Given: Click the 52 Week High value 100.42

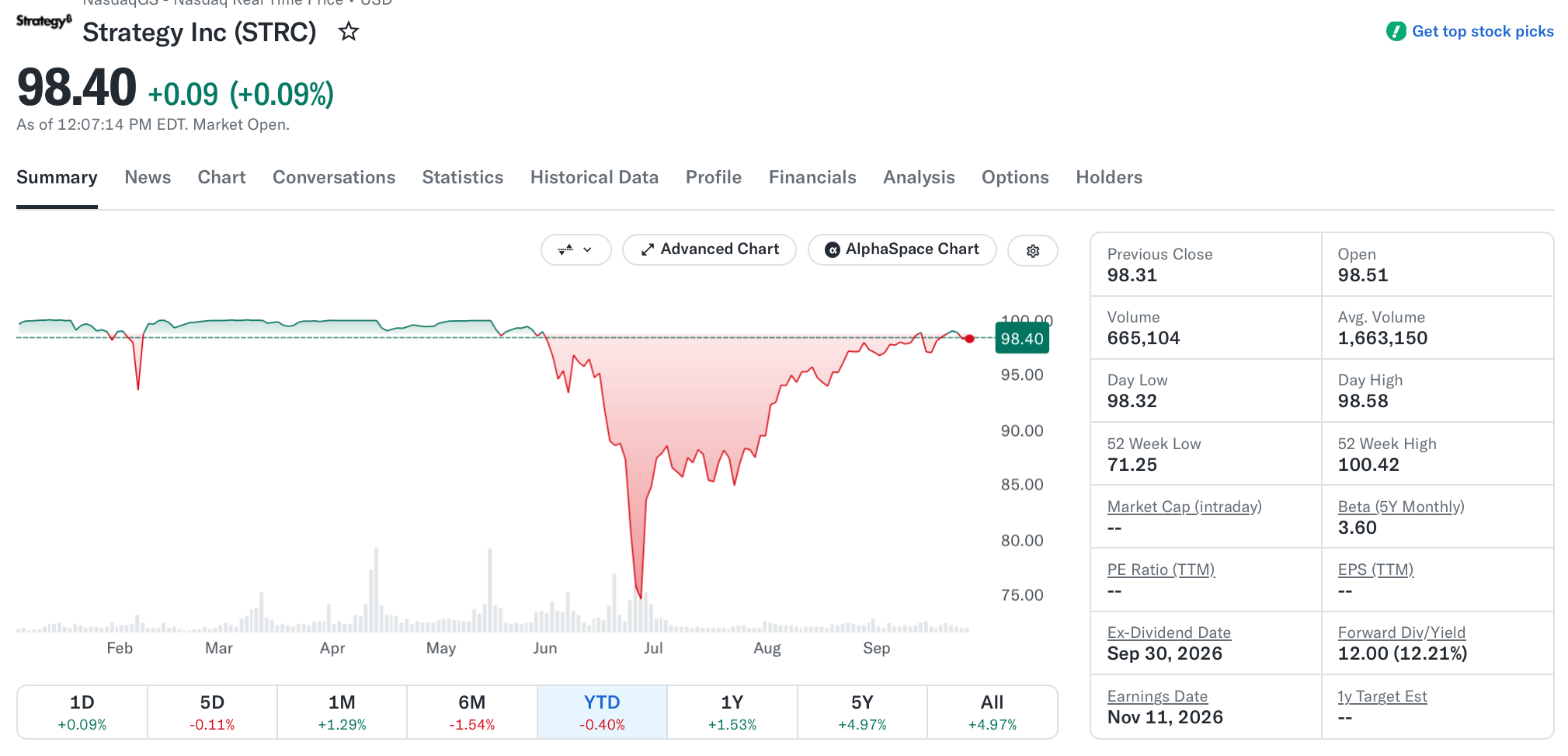Looking at the screenshot, I should 1368,465.
